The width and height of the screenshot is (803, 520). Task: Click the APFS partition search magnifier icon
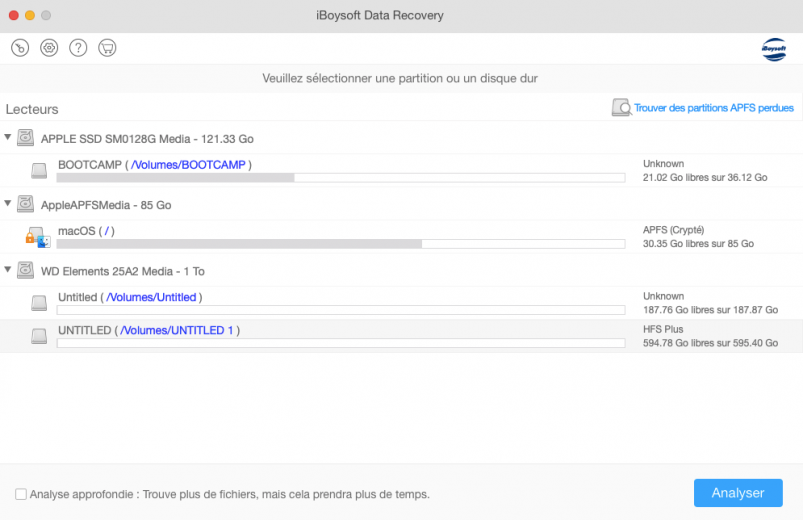click(621, 108)
